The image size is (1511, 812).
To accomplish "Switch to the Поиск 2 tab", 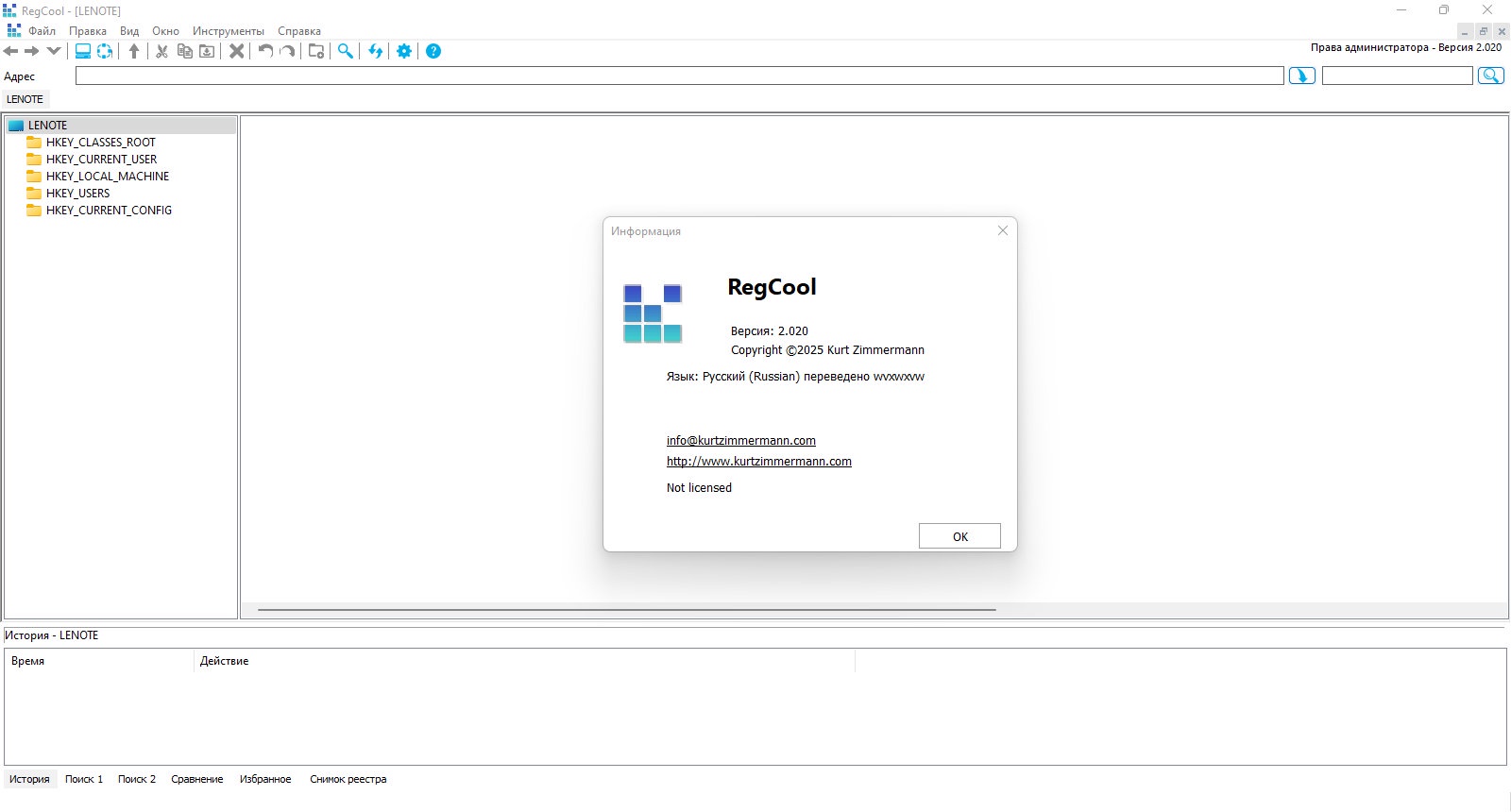I will (x=137, y=779).
